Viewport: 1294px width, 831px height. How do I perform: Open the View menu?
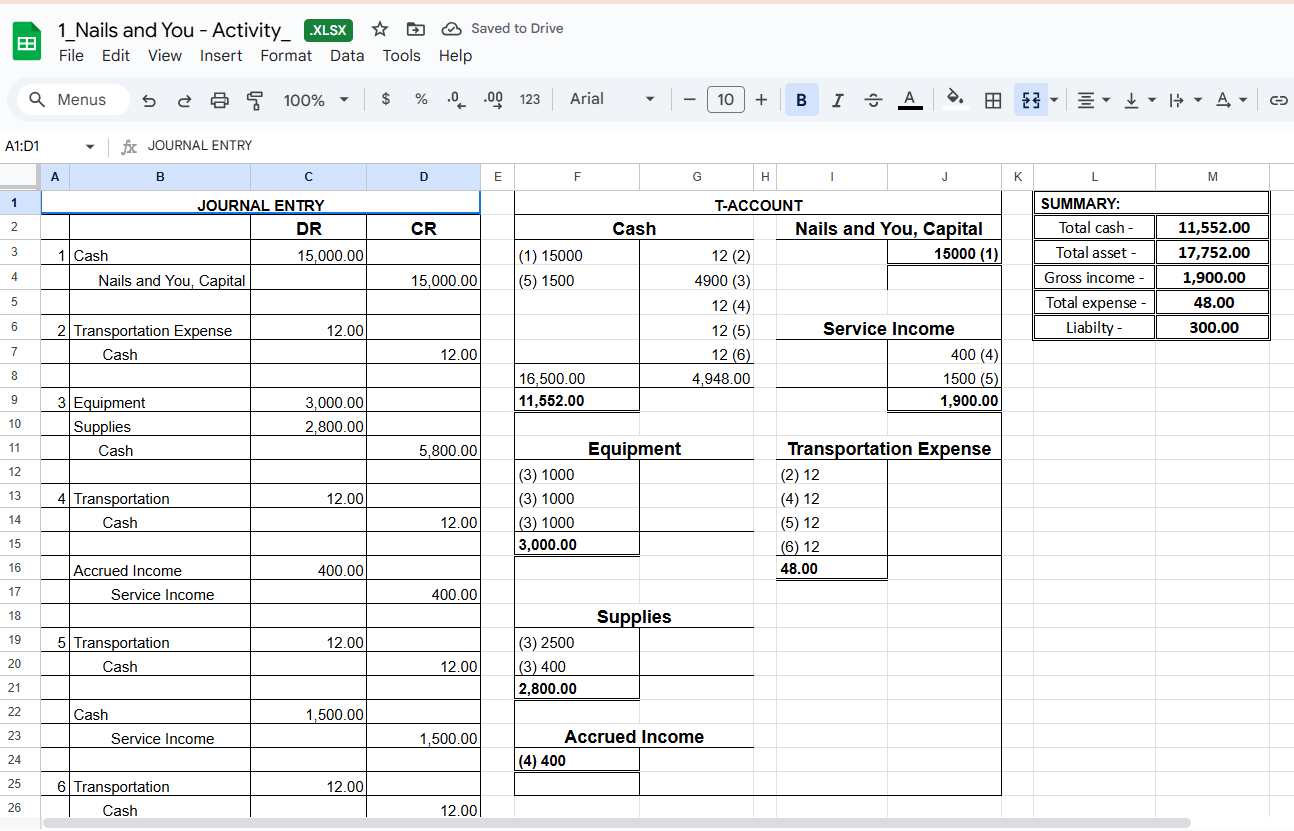pos(165,56)
